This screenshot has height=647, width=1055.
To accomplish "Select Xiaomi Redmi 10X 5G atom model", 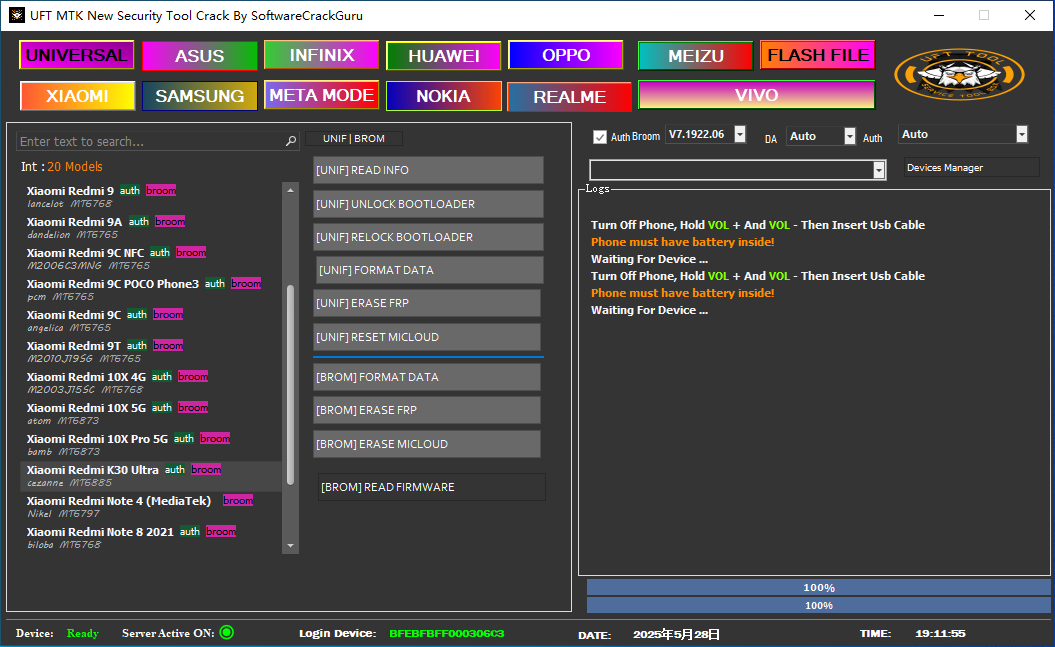I will tap(152, 414).
